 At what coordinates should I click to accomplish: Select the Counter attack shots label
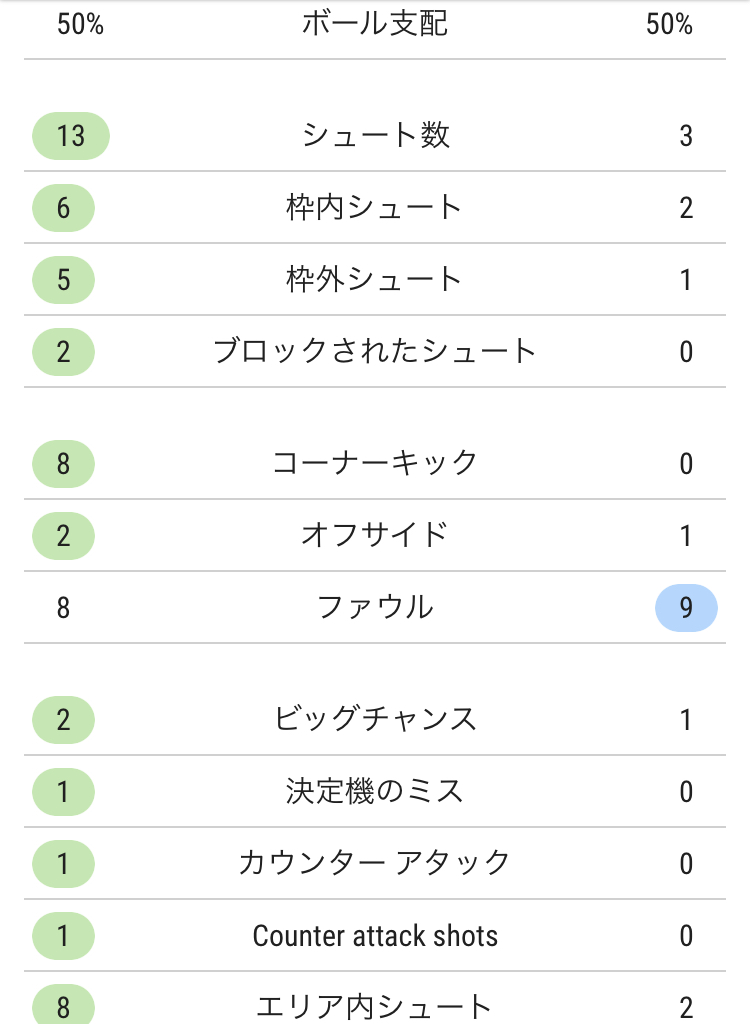(x=375, y=935)
